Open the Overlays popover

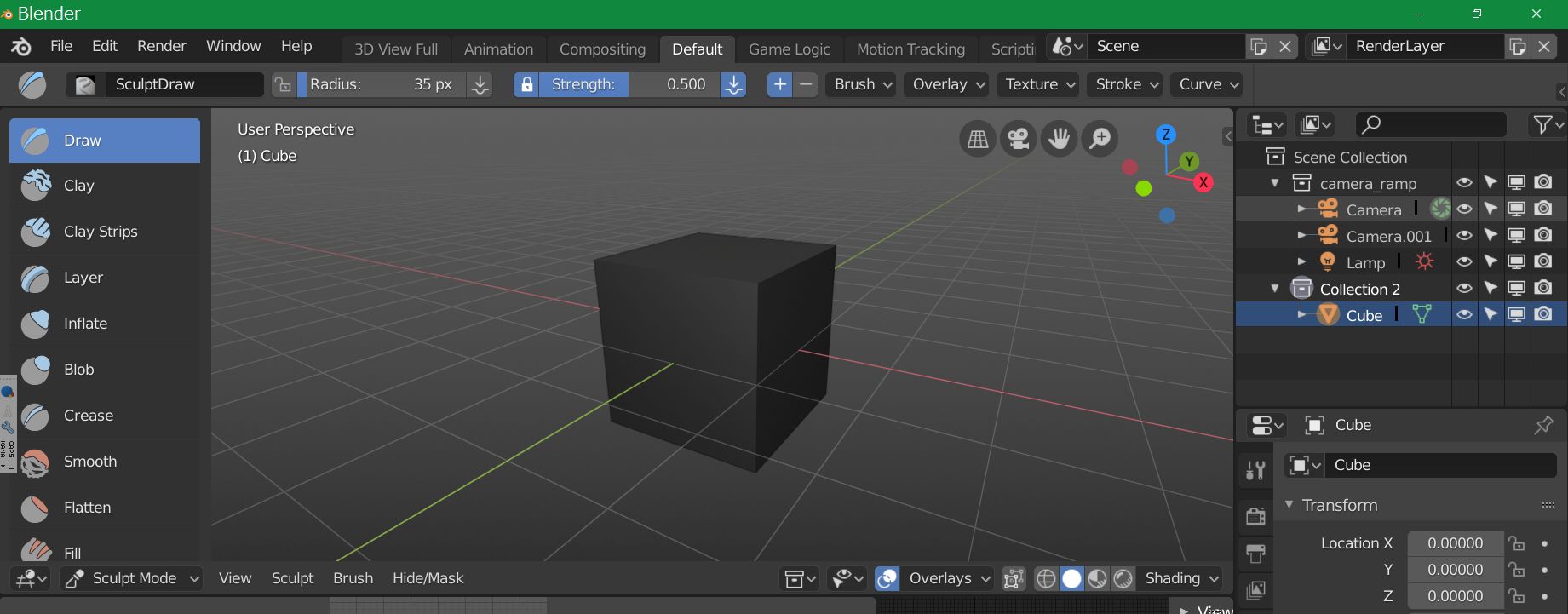click(x=949, y=578)
